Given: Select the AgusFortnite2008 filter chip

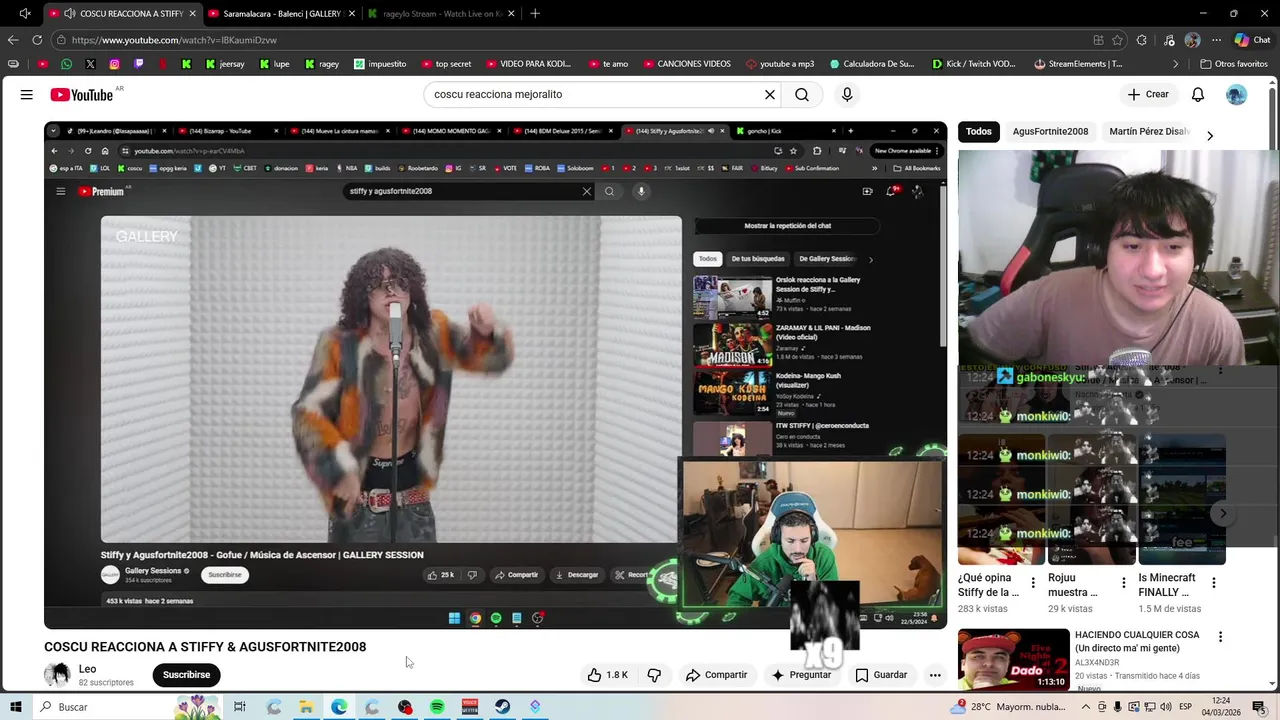Looking at the screenshot, I should point(1050,132).
